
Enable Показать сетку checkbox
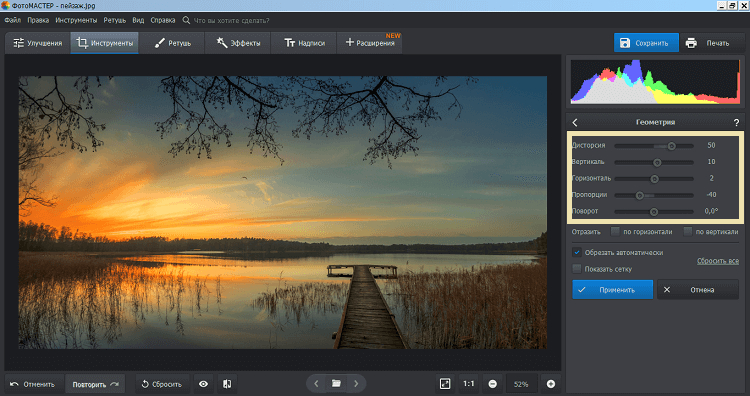577,269
